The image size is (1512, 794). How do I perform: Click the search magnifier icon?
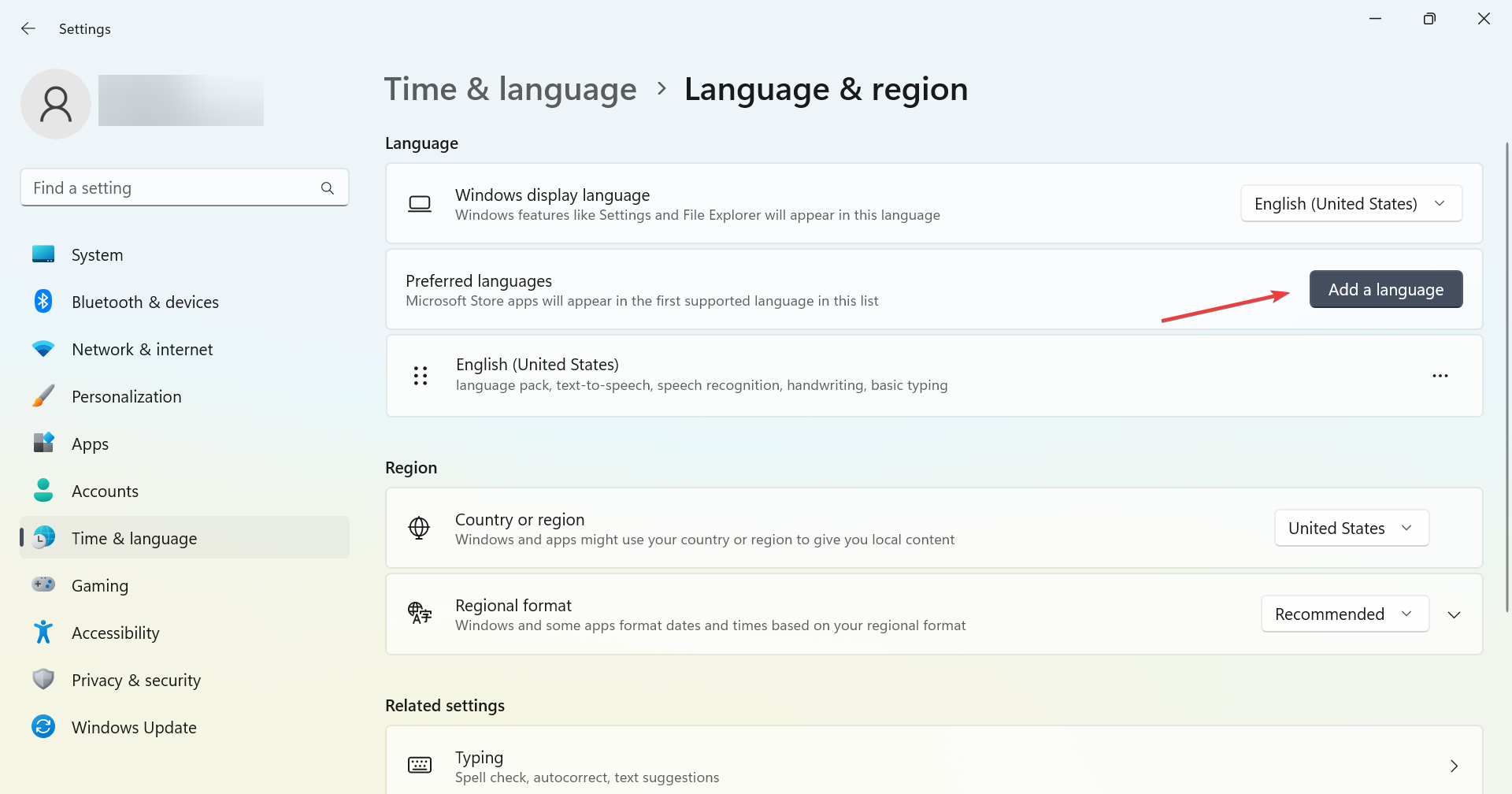[328, 188]
